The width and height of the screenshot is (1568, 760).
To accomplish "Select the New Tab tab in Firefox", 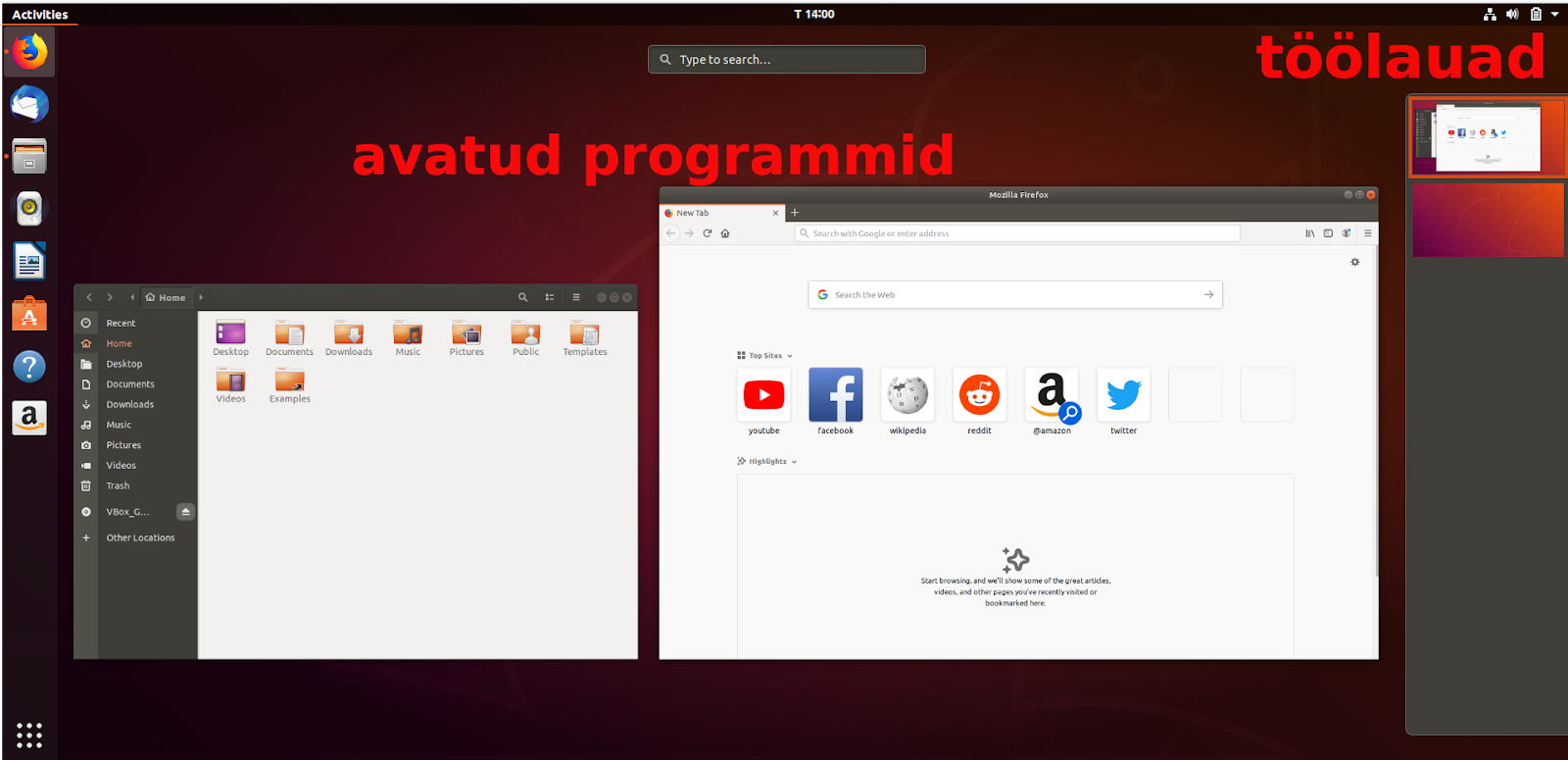I will point(715,213).
